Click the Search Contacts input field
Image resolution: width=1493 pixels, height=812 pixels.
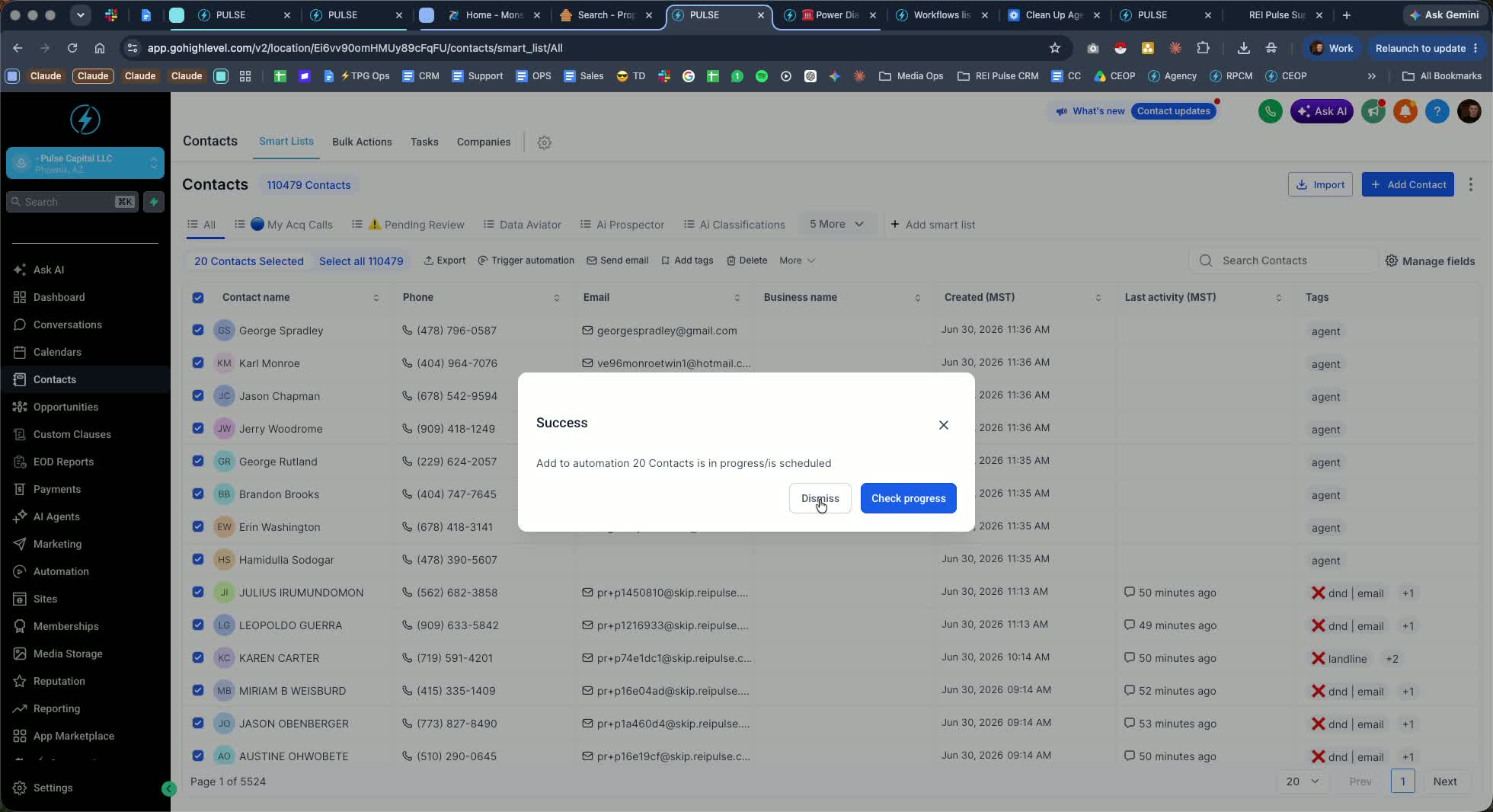[x=1283, y=261]
